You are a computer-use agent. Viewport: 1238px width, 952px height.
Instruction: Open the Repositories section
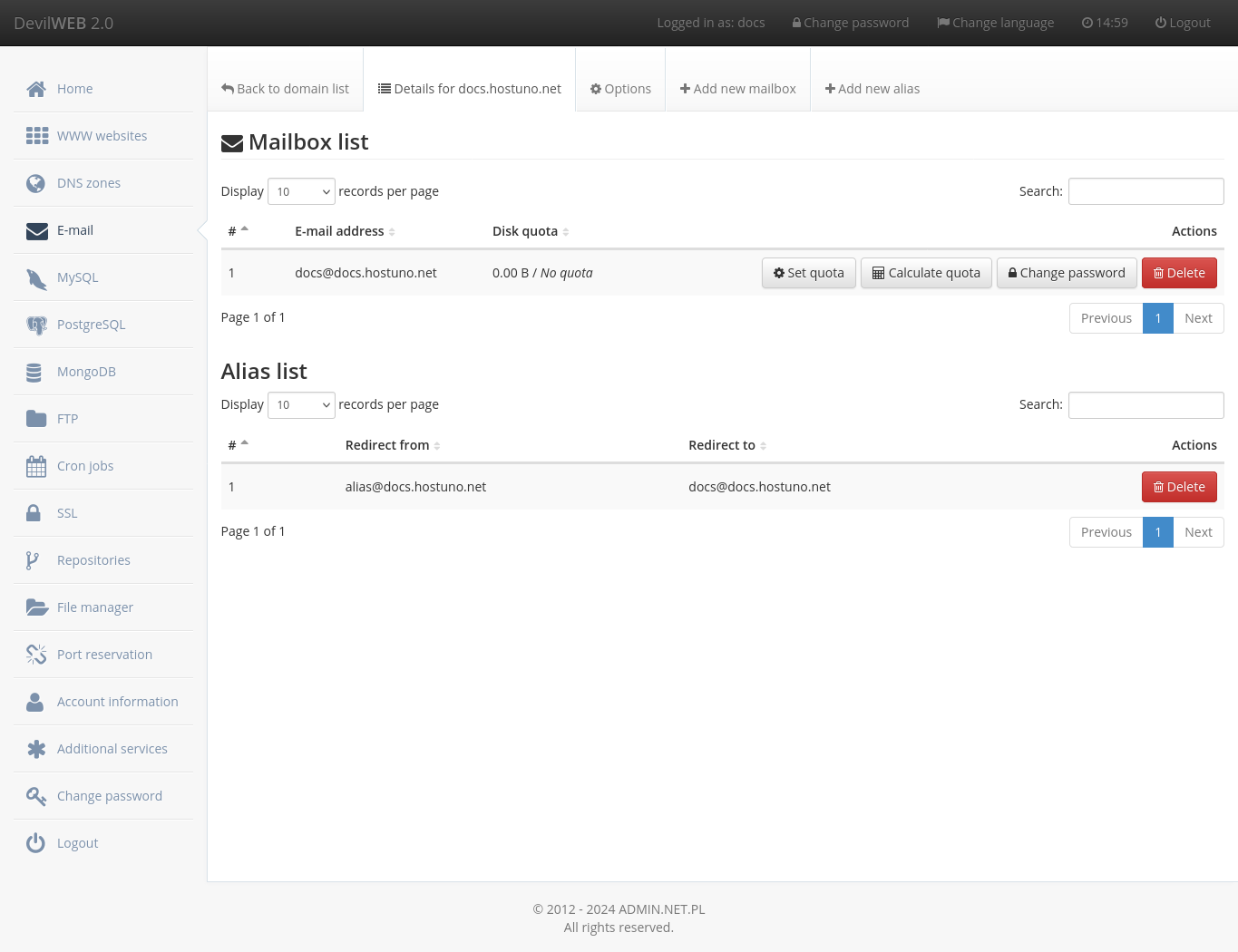tap(93, 559)
